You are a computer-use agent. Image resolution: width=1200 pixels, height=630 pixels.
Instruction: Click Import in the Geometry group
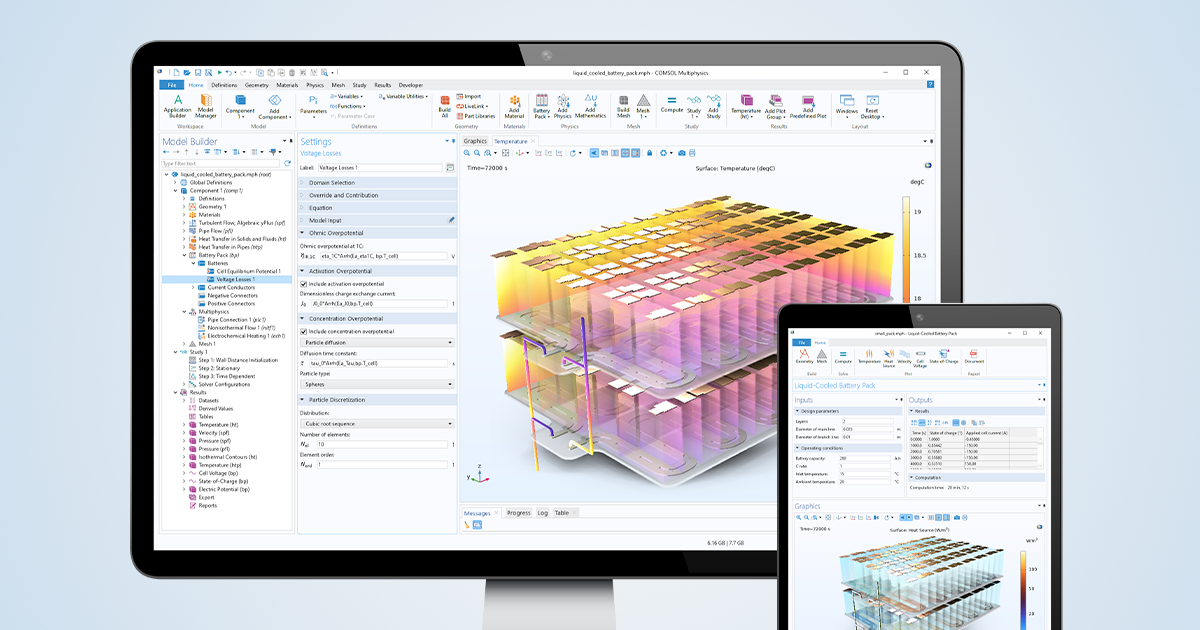coord(468,96)
